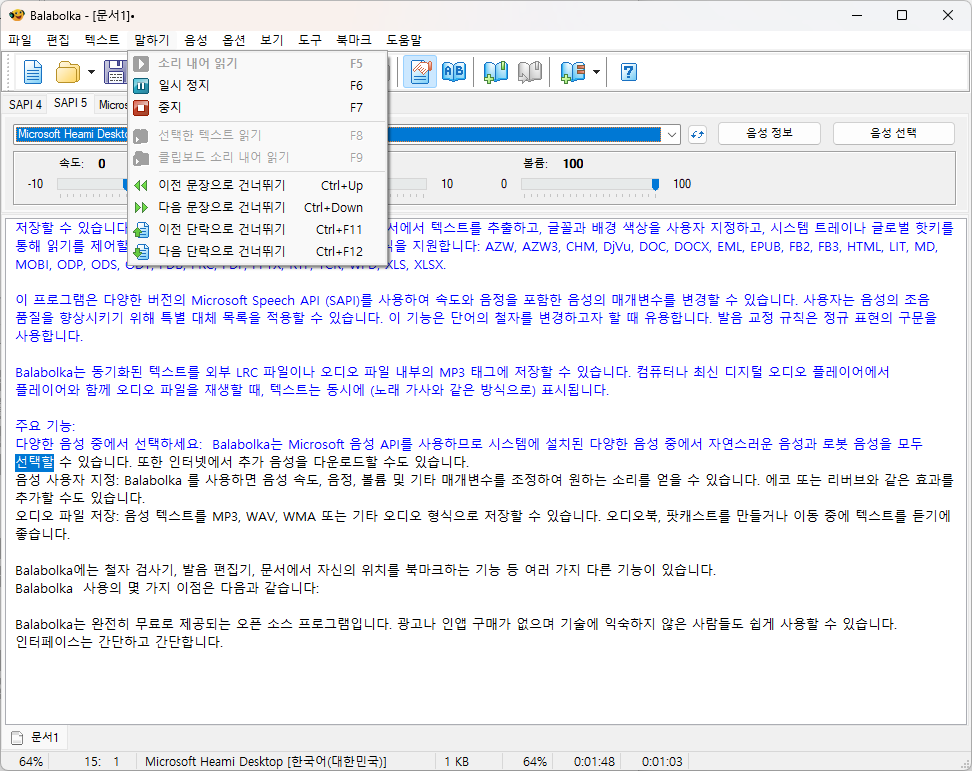Screen dimensions: 972x771
Task: Switch to the SAPI 5 tab
Action: point(70,103)
